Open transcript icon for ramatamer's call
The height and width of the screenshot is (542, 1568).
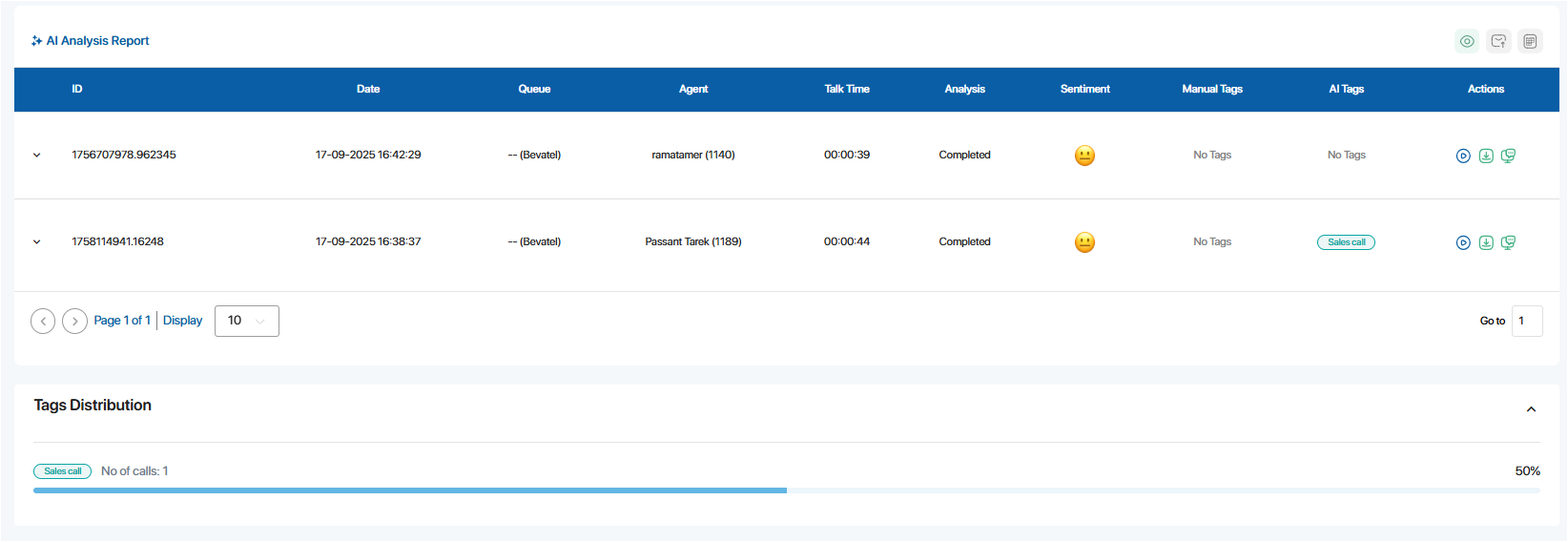click(x=1508, y=156)
